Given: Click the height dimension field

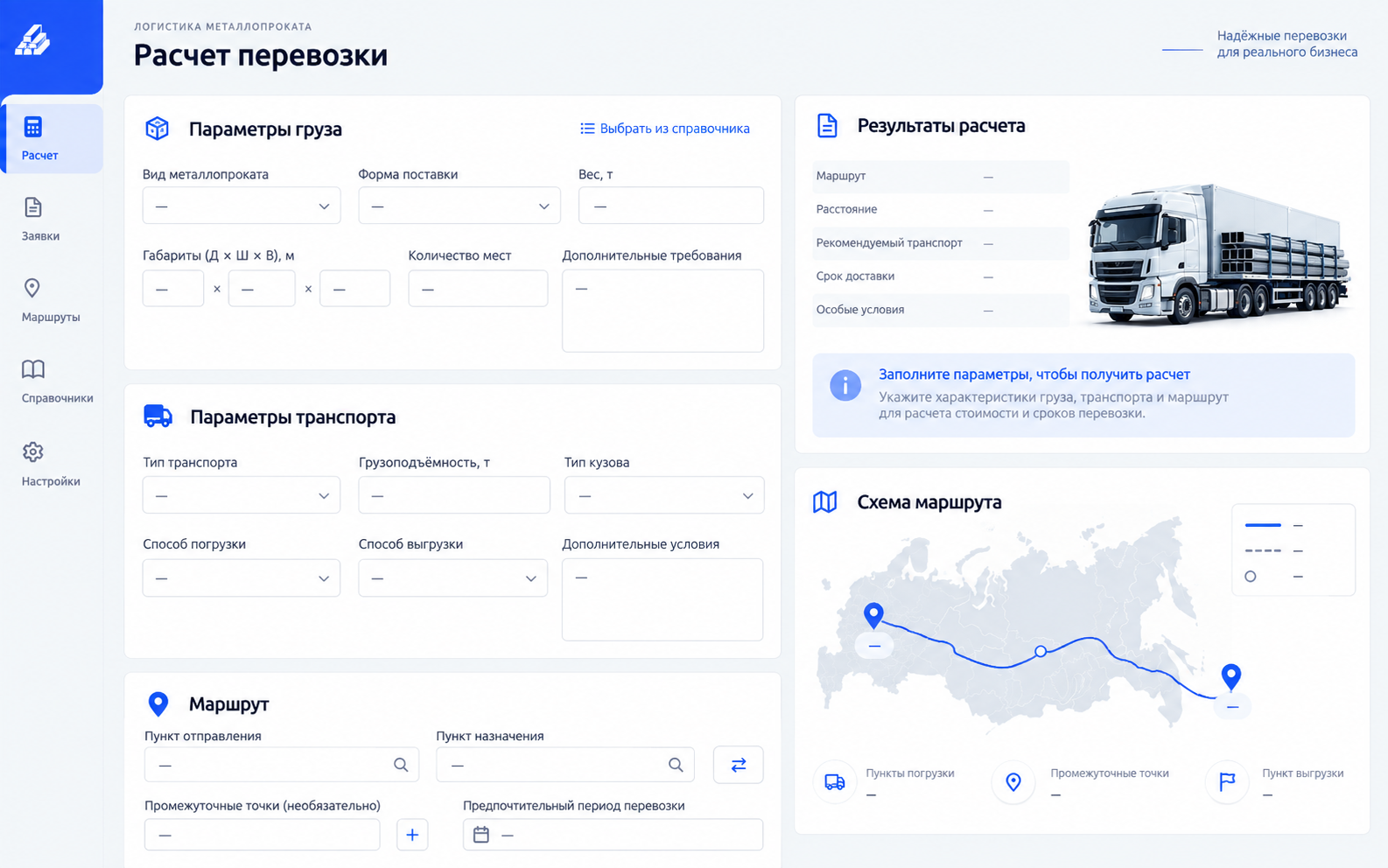Looking at the screenshot, I should pyautogui.click(x=355, y=288).
